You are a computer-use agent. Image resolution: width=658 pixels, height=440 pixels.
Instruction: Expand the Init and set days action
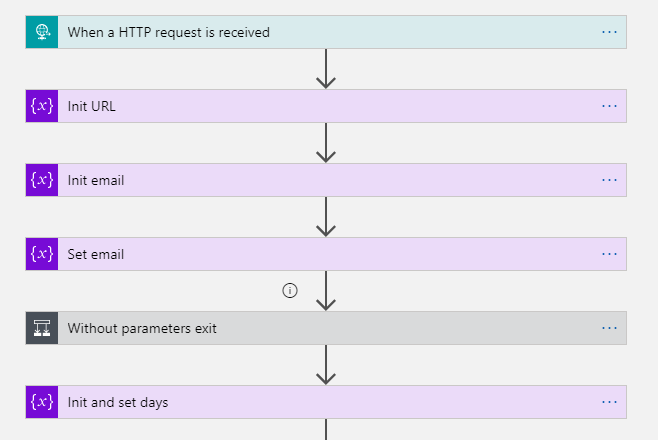pyautogui.click(x=326, y=402)
